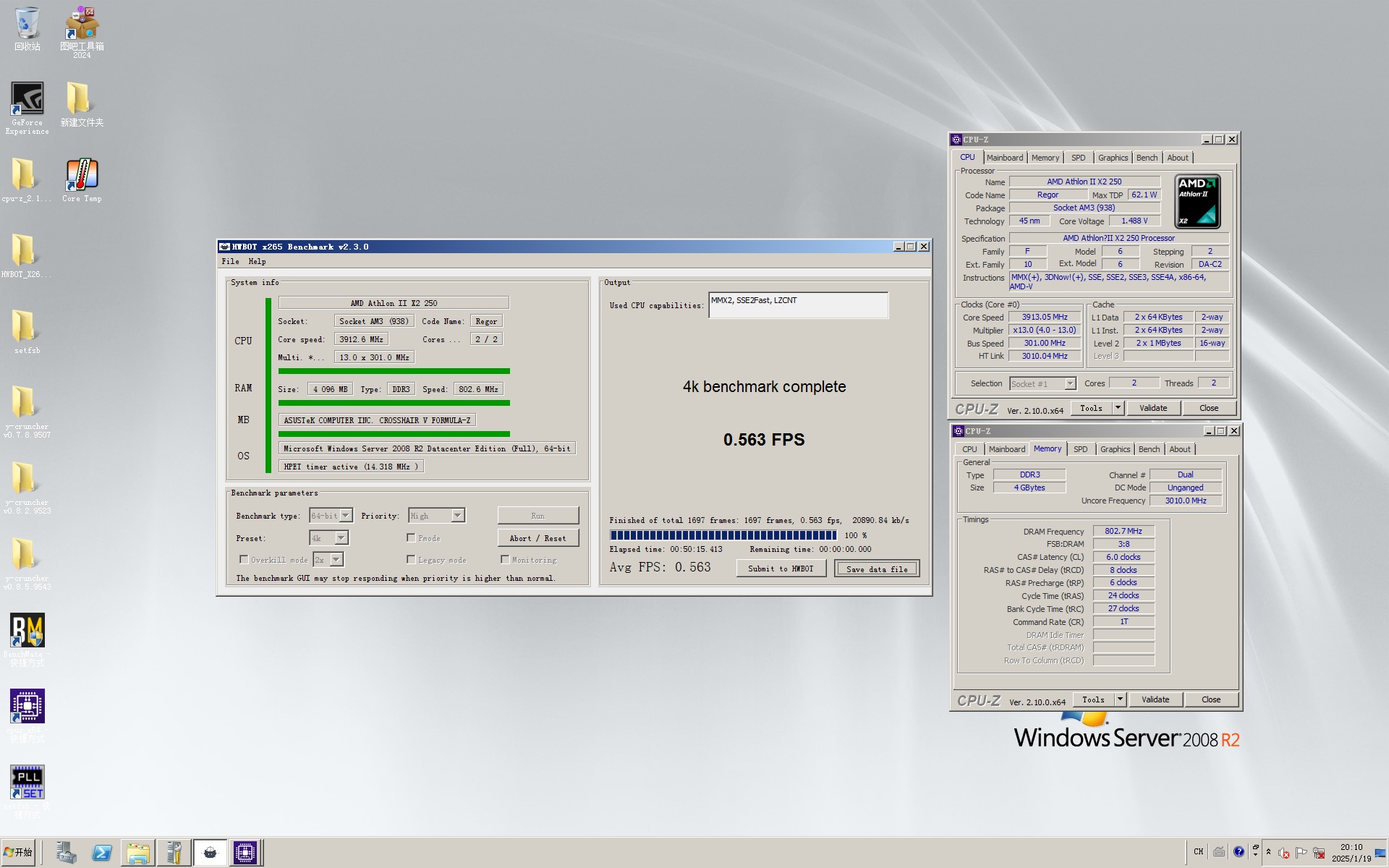This screenshot has width=1389, height=868.
Task: Open Windows Explorer from the taskbar
Action: [137, 853]
